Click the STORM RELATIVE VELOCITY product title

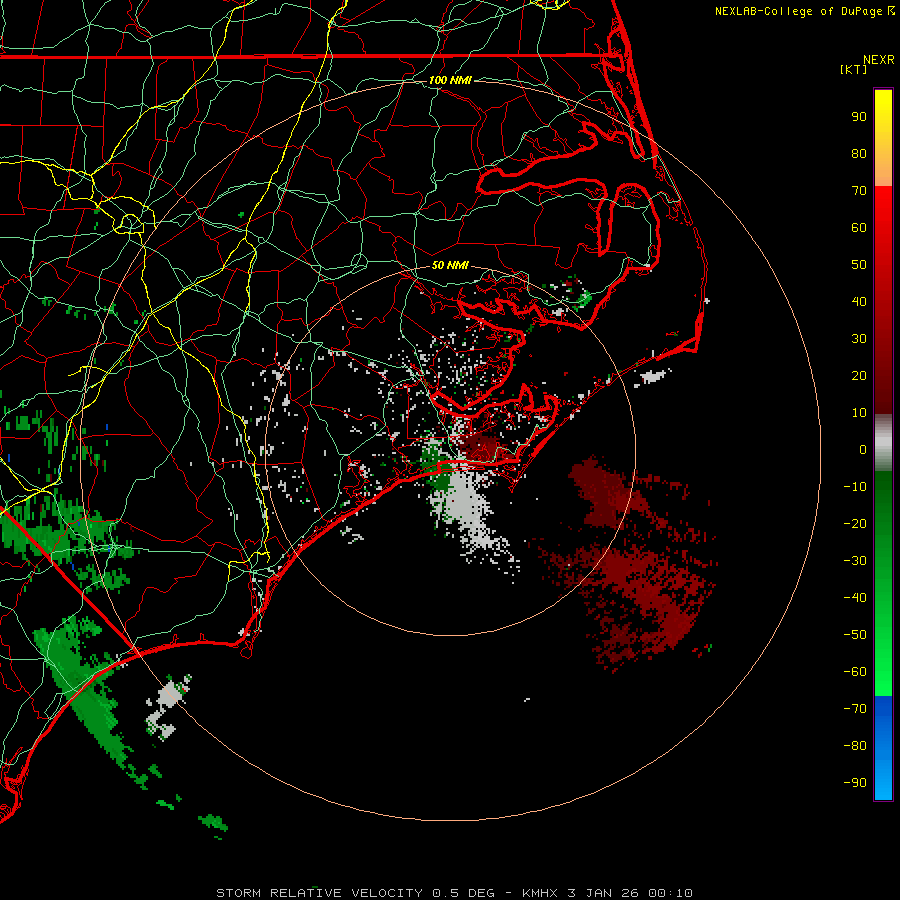click(320, 893)
